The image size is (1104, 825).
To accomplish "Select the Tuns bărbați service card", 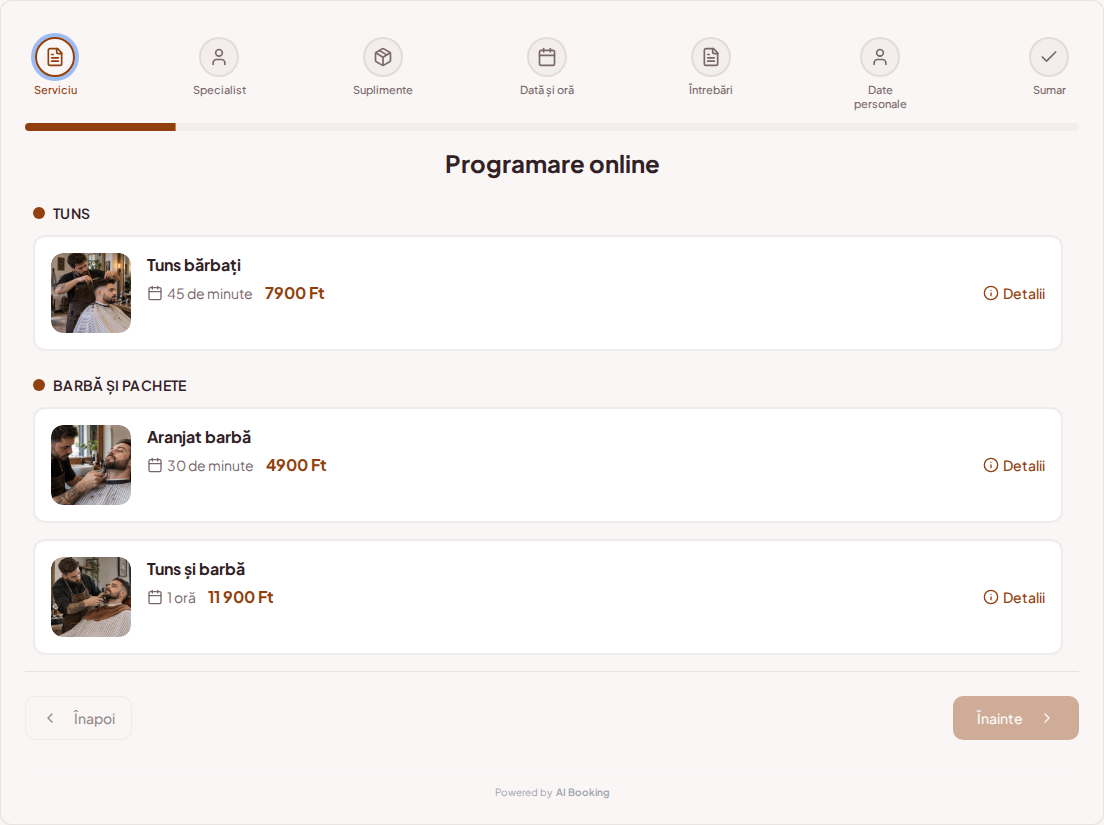I will tap(548, 293).
